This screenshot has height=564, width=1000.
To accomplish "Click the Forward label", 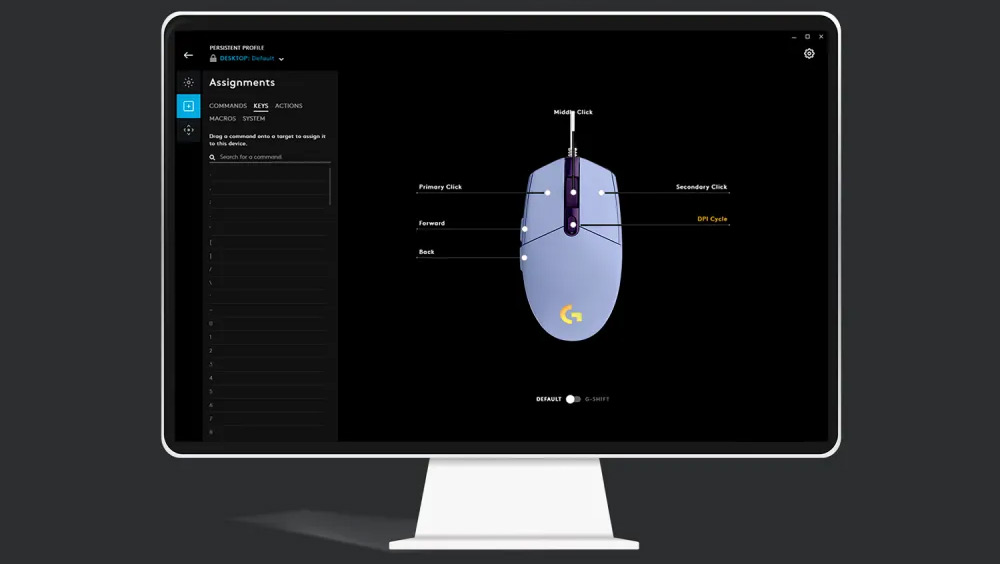I will [432, 223].
